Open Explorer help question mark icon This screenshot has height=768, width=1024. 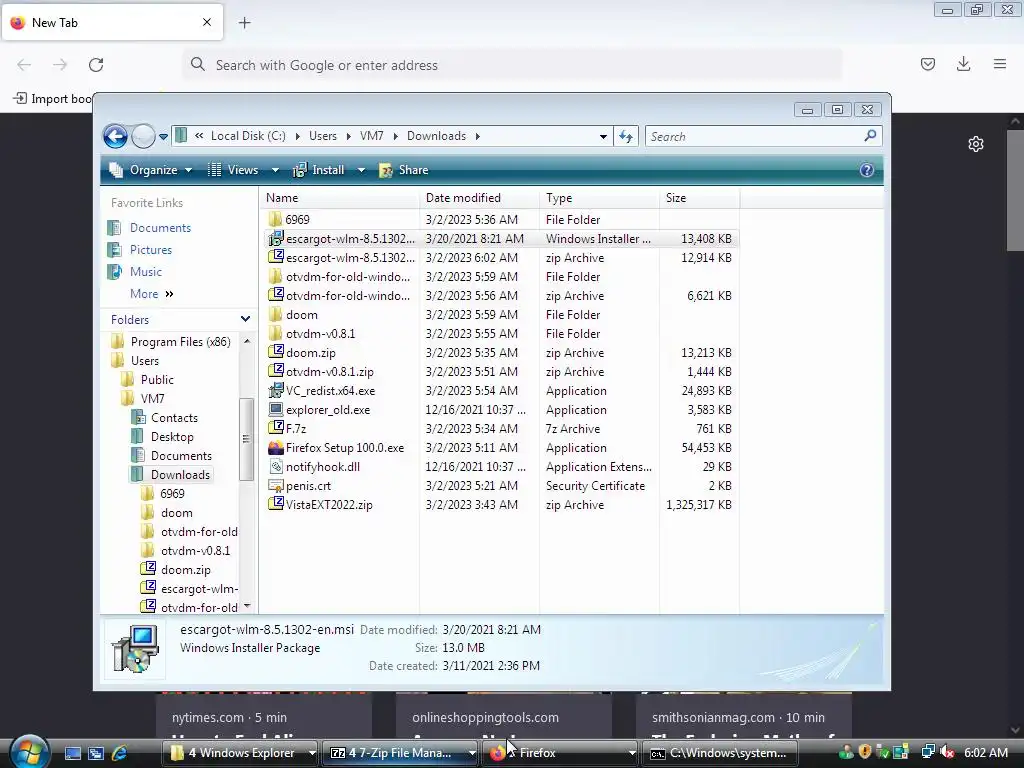(x=867, y=170)
